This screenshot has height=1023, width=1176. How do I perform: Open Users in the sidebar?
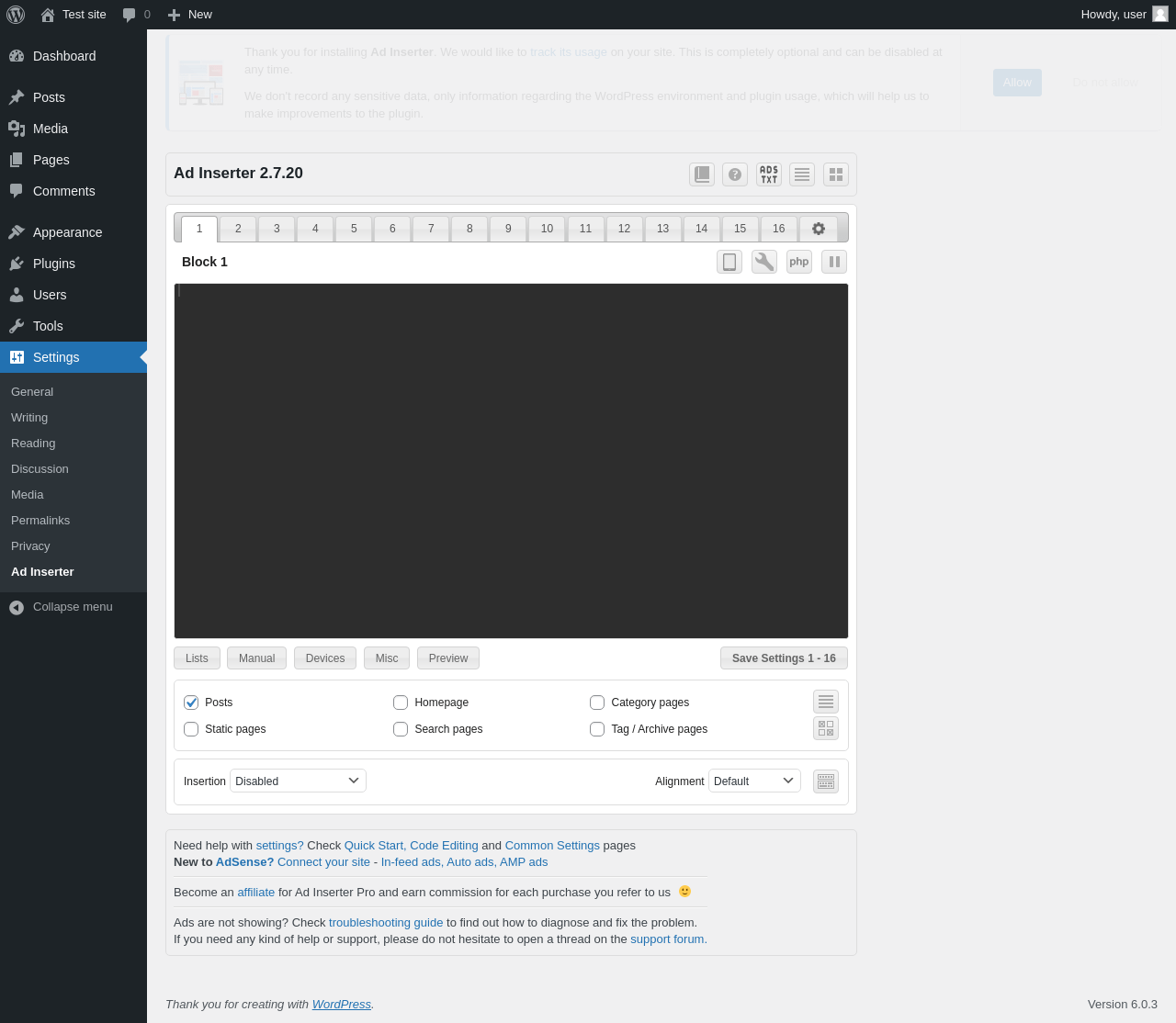click(x=73, y=295)
